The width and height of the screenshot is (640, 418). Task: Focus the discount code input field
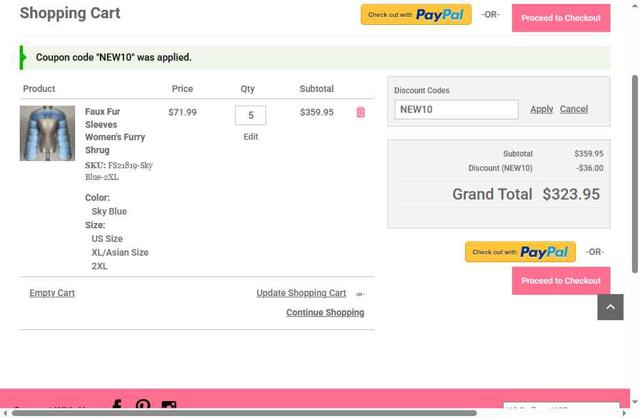coord(456,109)
